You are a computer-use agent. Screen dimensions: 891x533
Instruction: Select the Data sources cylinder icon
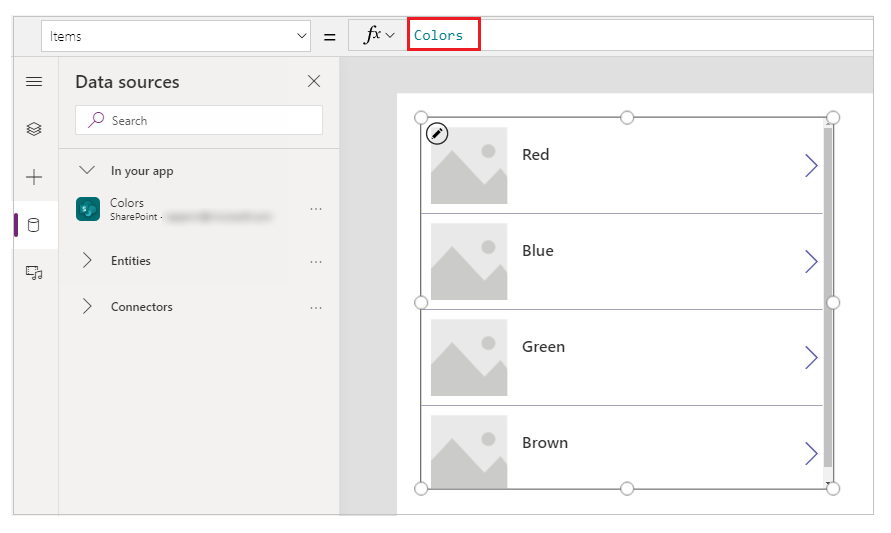coord(34,225)
